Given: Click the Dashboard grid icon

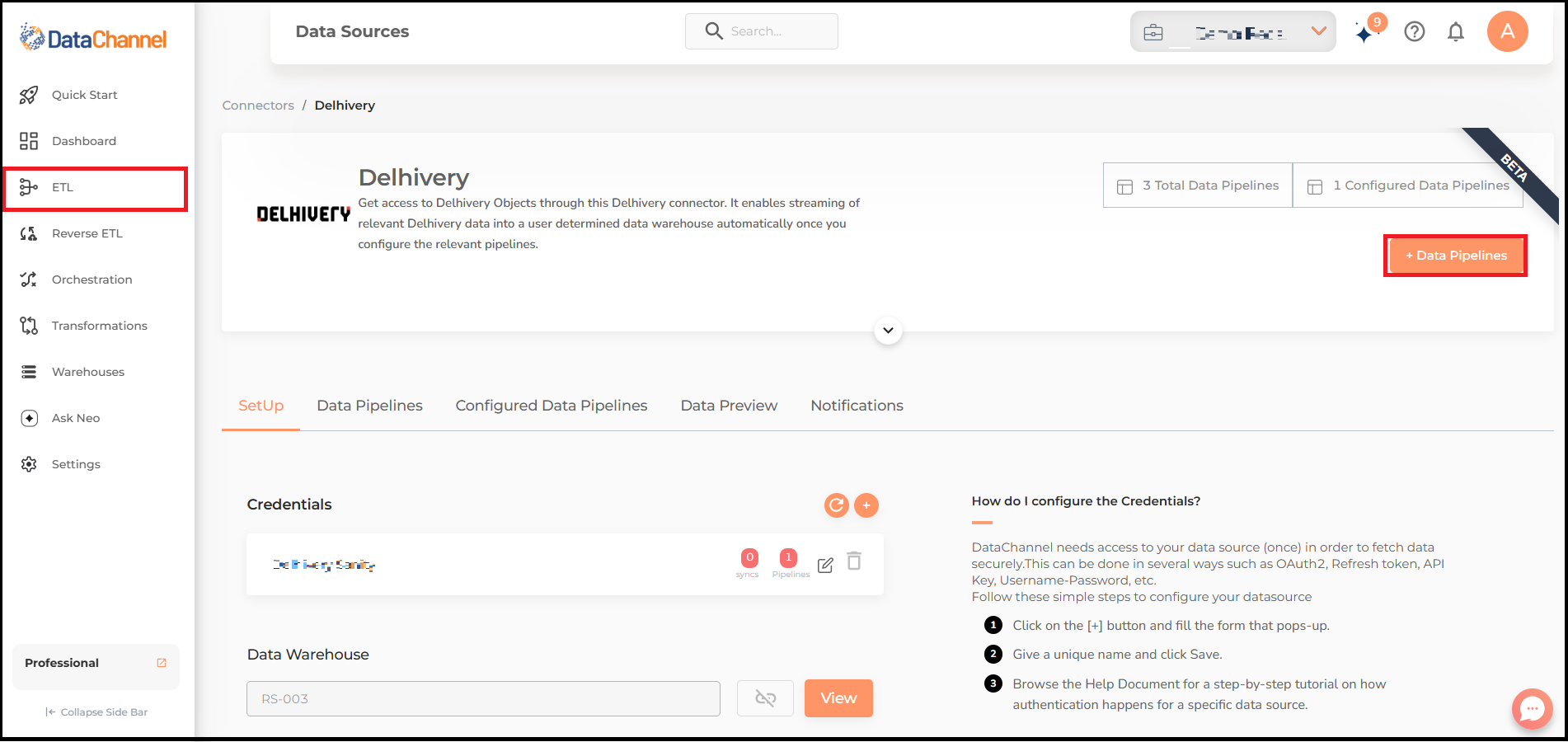Looking at the screenshot, I should 29,141.
